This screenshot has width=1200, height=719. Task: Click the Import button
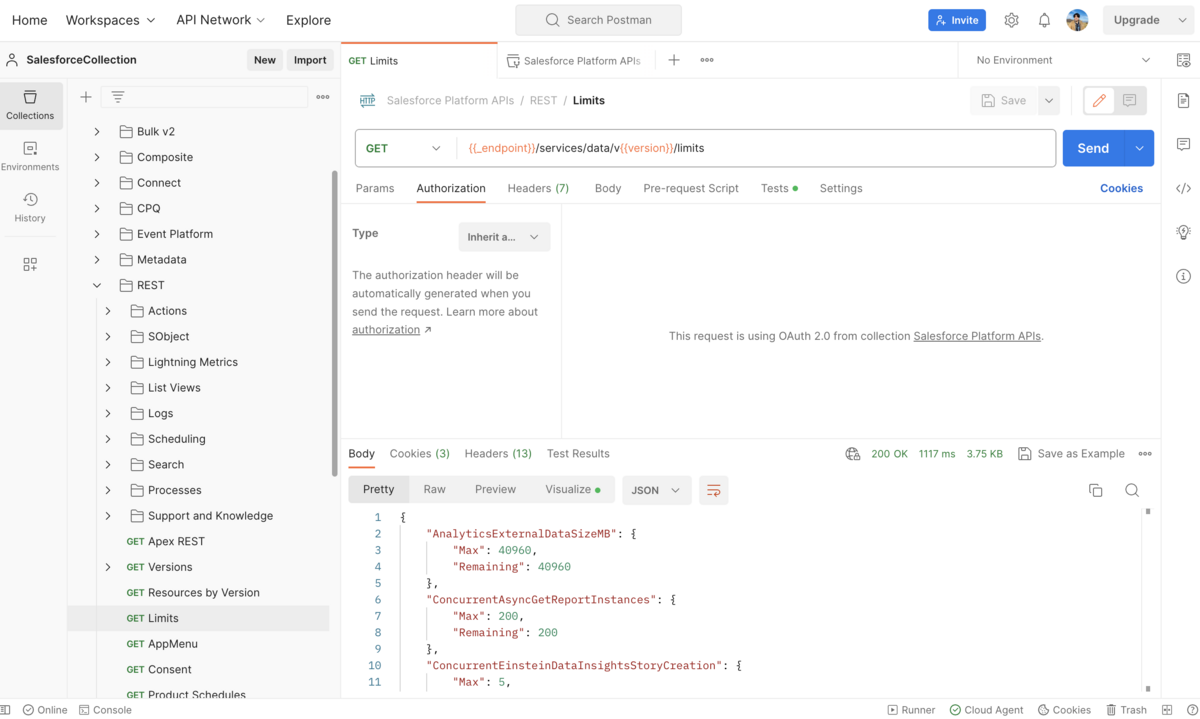click(x=310, y=60)
